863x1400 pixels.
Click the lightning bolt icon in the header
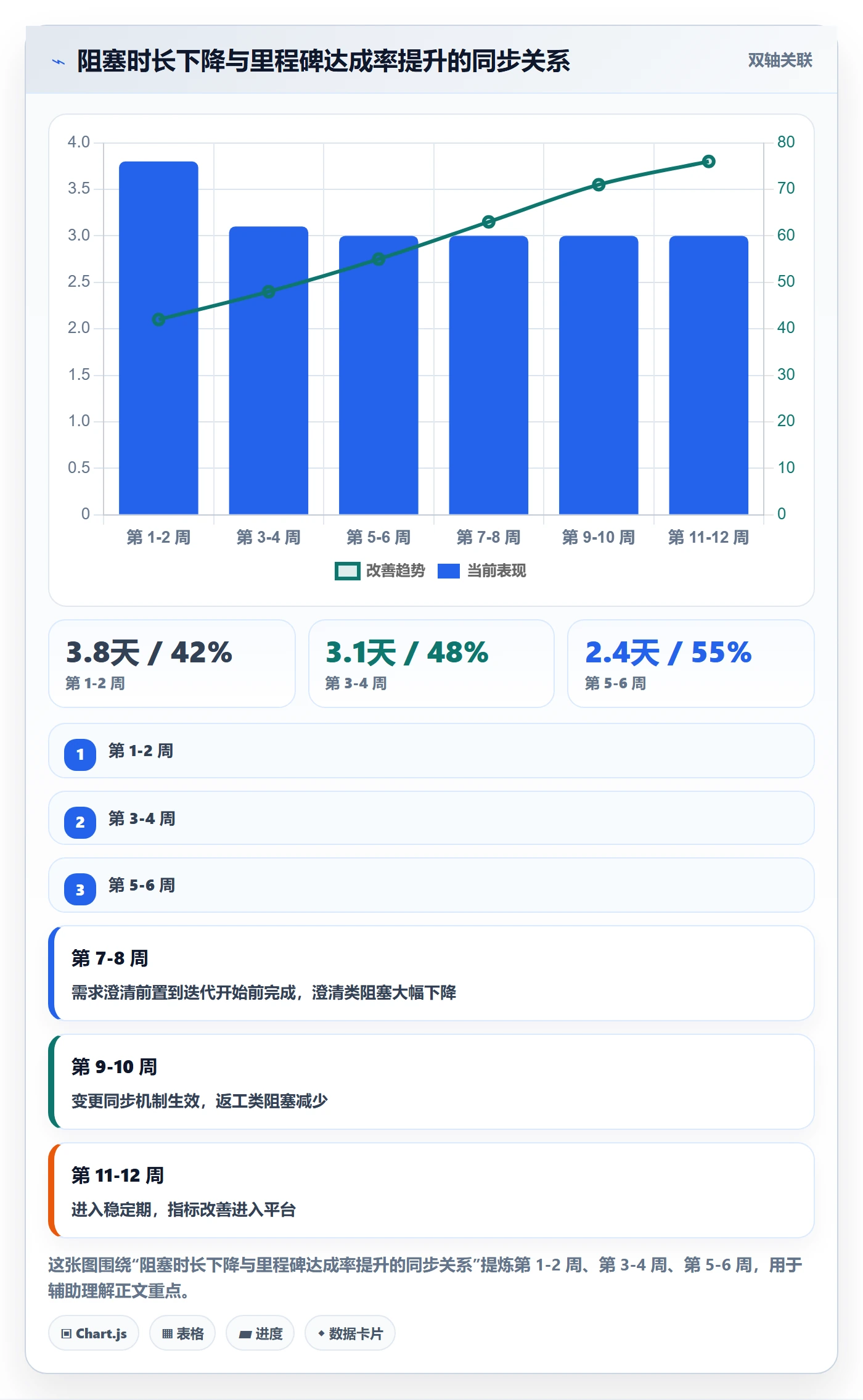pos(59,62)
